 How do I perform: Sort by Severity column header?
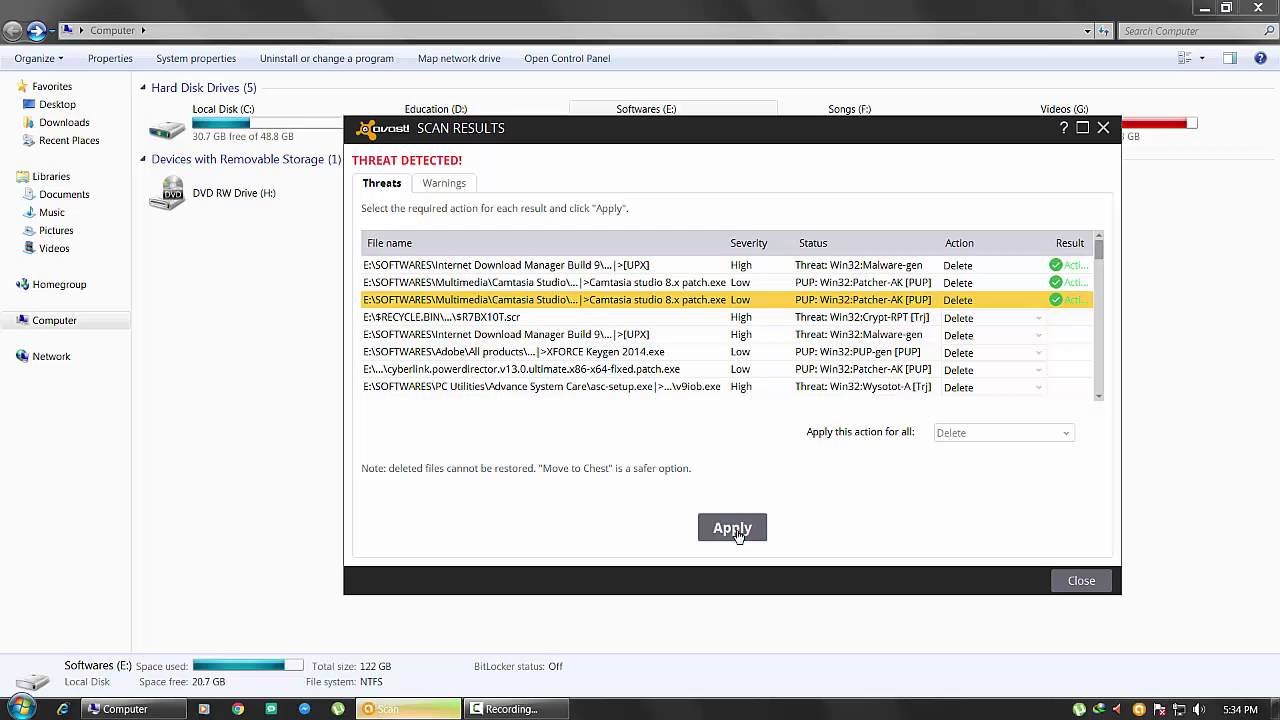point(748,243)
